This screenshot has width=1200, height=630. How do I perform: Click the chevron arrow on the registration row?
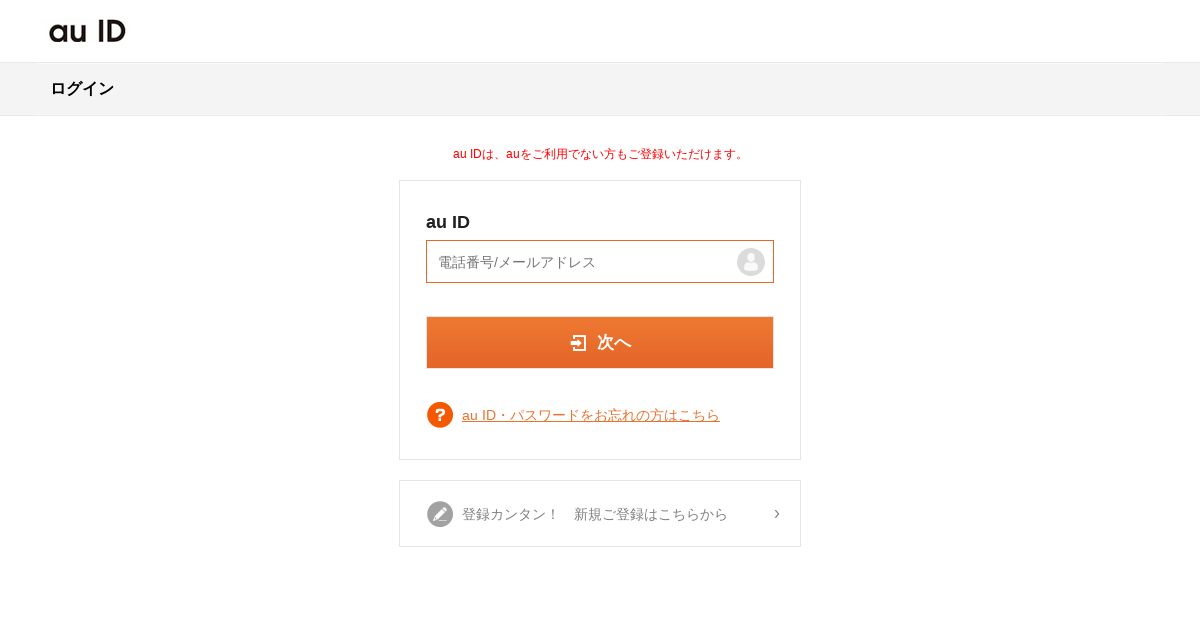(777, 513)
